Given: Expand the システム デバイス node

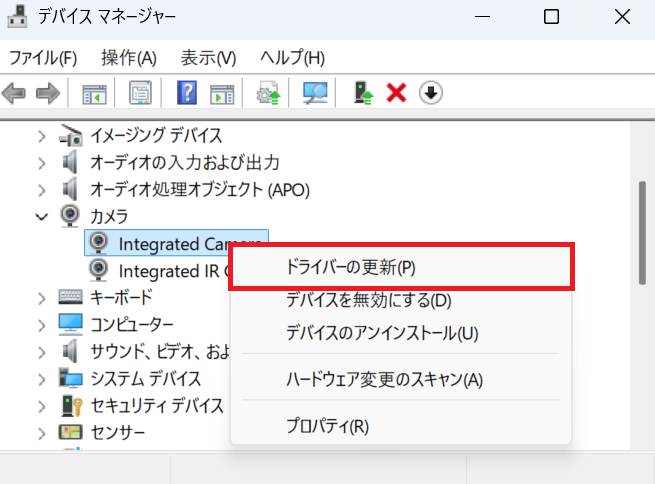Looking at the screenshot, I should (x=41, y=379).
